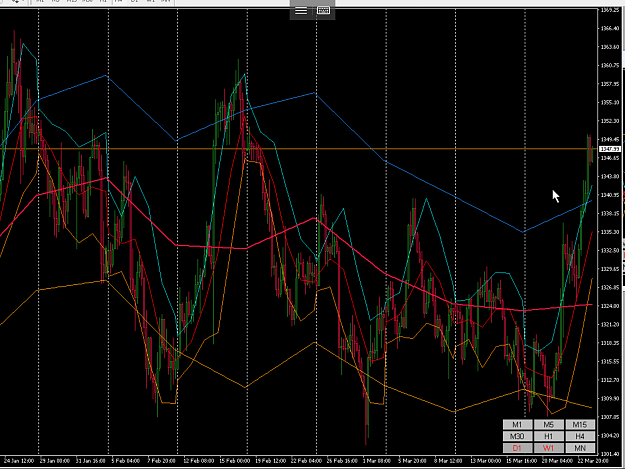Click the 22 Mar 20:00 time label
The height and width of the screenshot is (469, 625).
(593, 461)
